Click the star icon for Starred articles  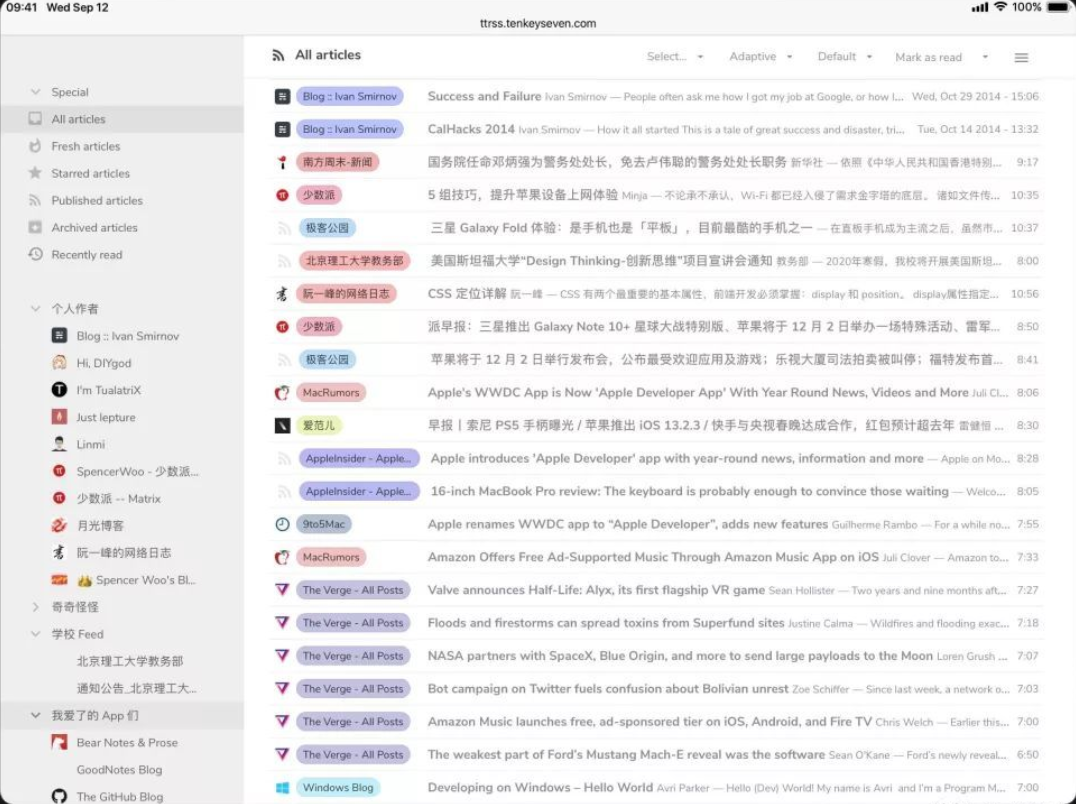coord(35,173)
